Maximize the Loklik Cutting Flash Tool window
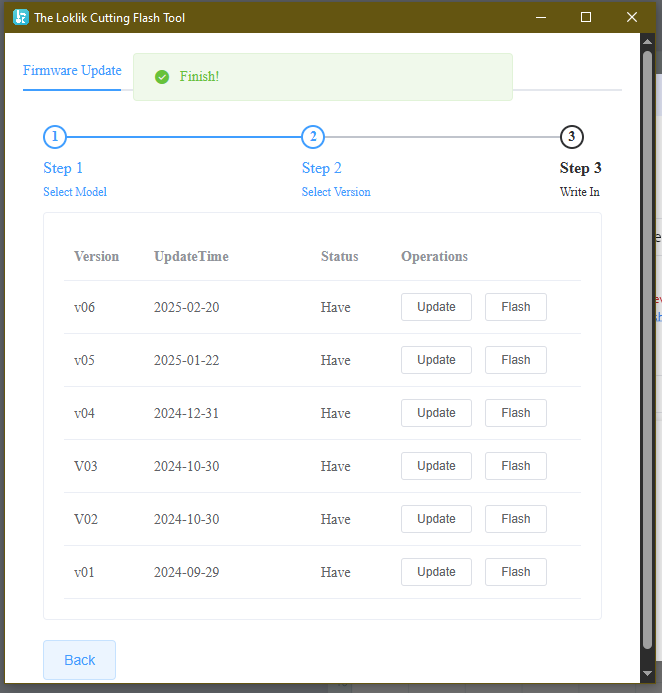Viewport: 662px width, 693px height. coord(586,17)
